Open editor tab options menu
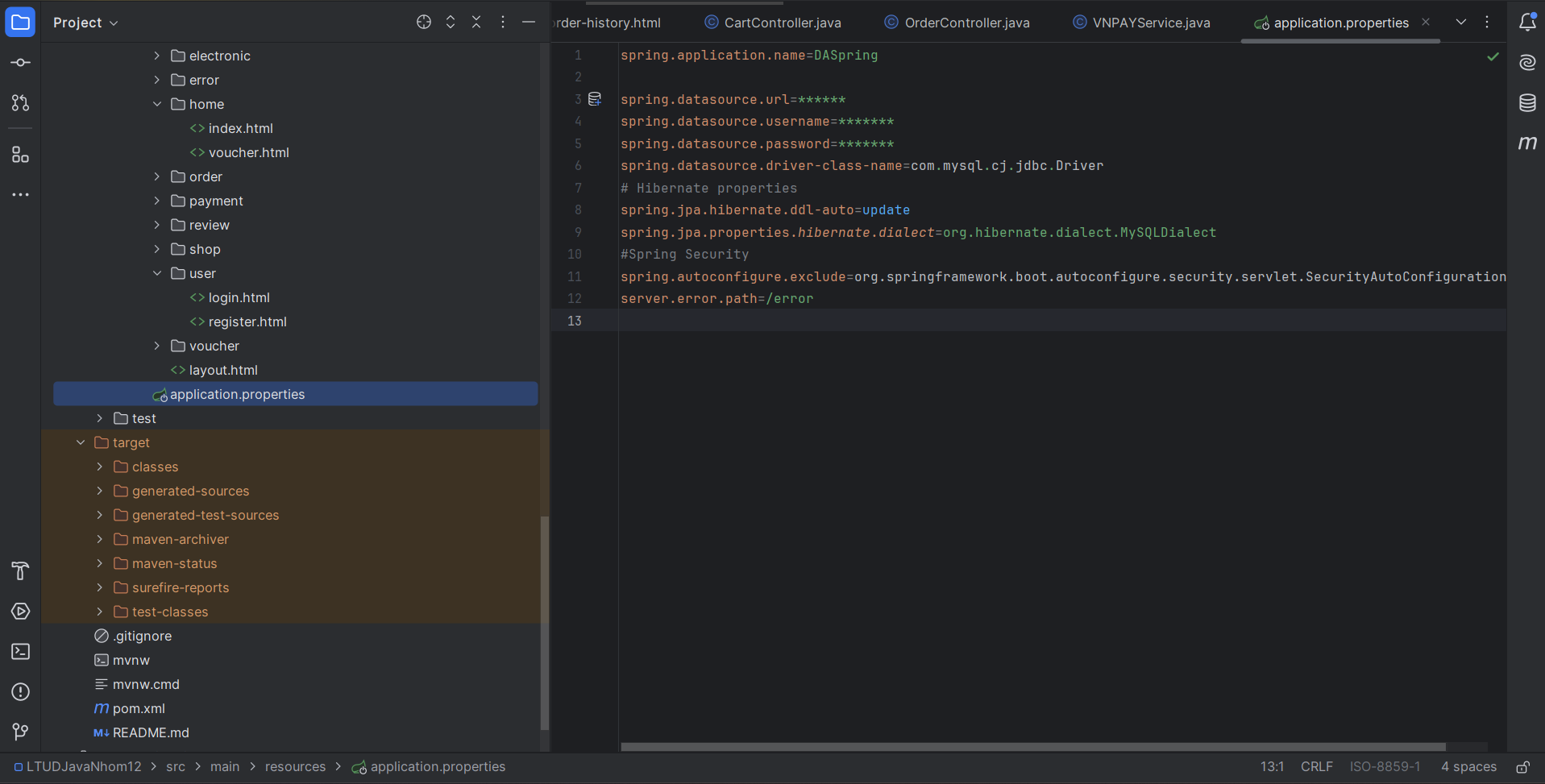The height and width of the screenshot is (784, 1545). coord(1487,22)
